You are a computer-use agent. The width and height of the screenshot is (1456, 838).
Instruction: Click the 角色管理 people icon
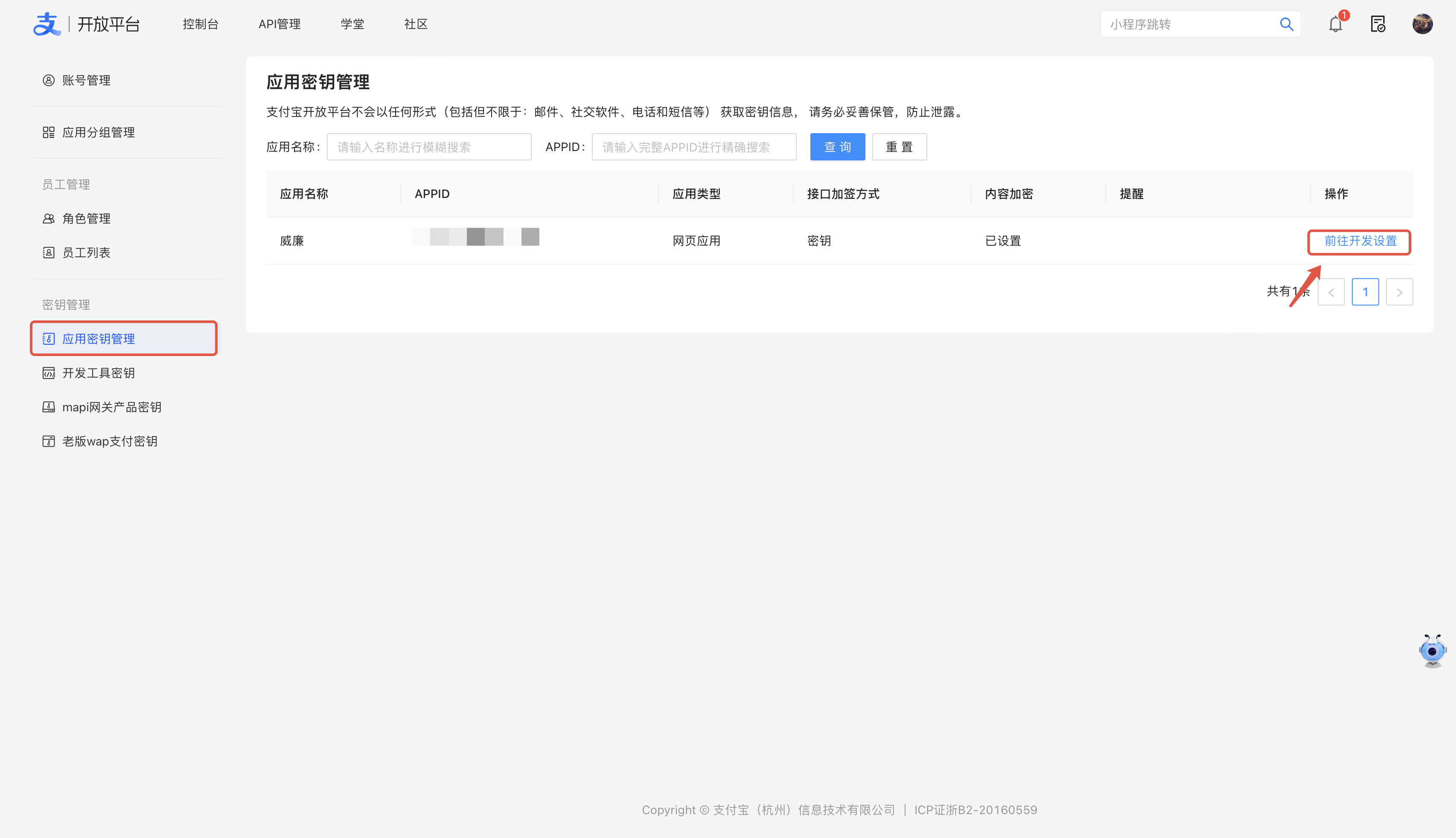click(48, 219)
